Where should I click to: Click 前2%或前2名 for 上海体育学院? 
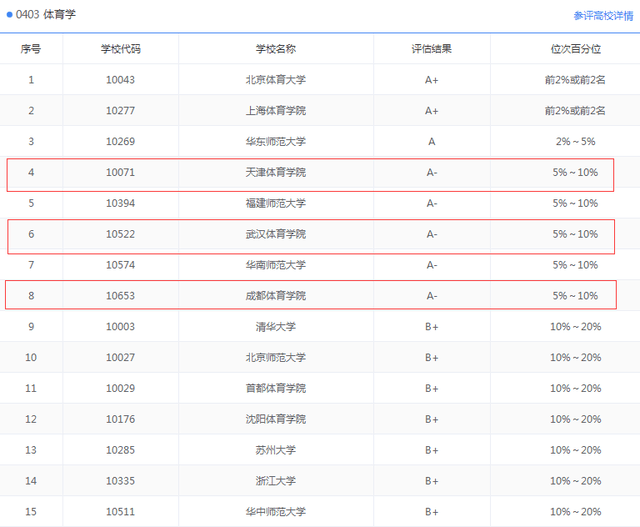[x=576, y=111]
